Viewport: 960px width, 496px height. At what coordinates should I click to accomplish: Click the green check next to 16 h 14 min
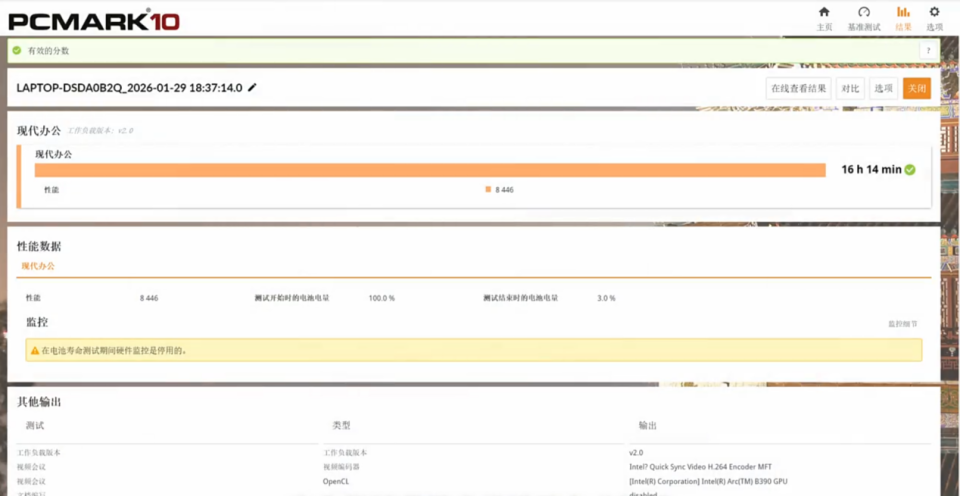910,170
